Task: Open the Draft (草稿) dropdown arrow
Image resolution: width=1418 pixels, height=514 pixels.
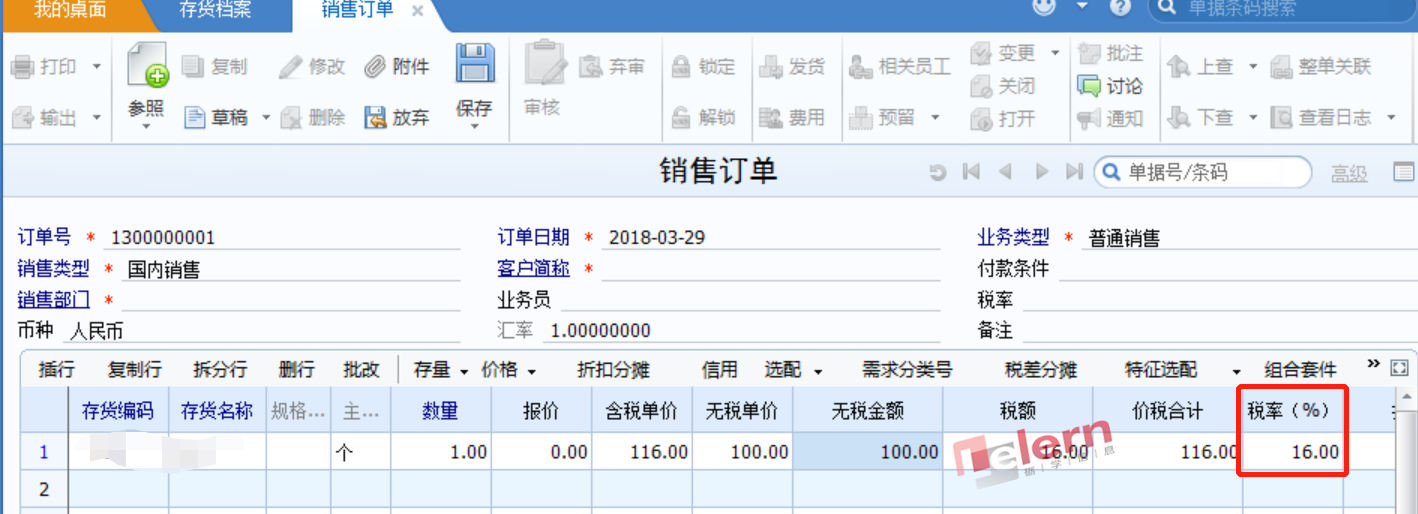Action: [266, 118]
